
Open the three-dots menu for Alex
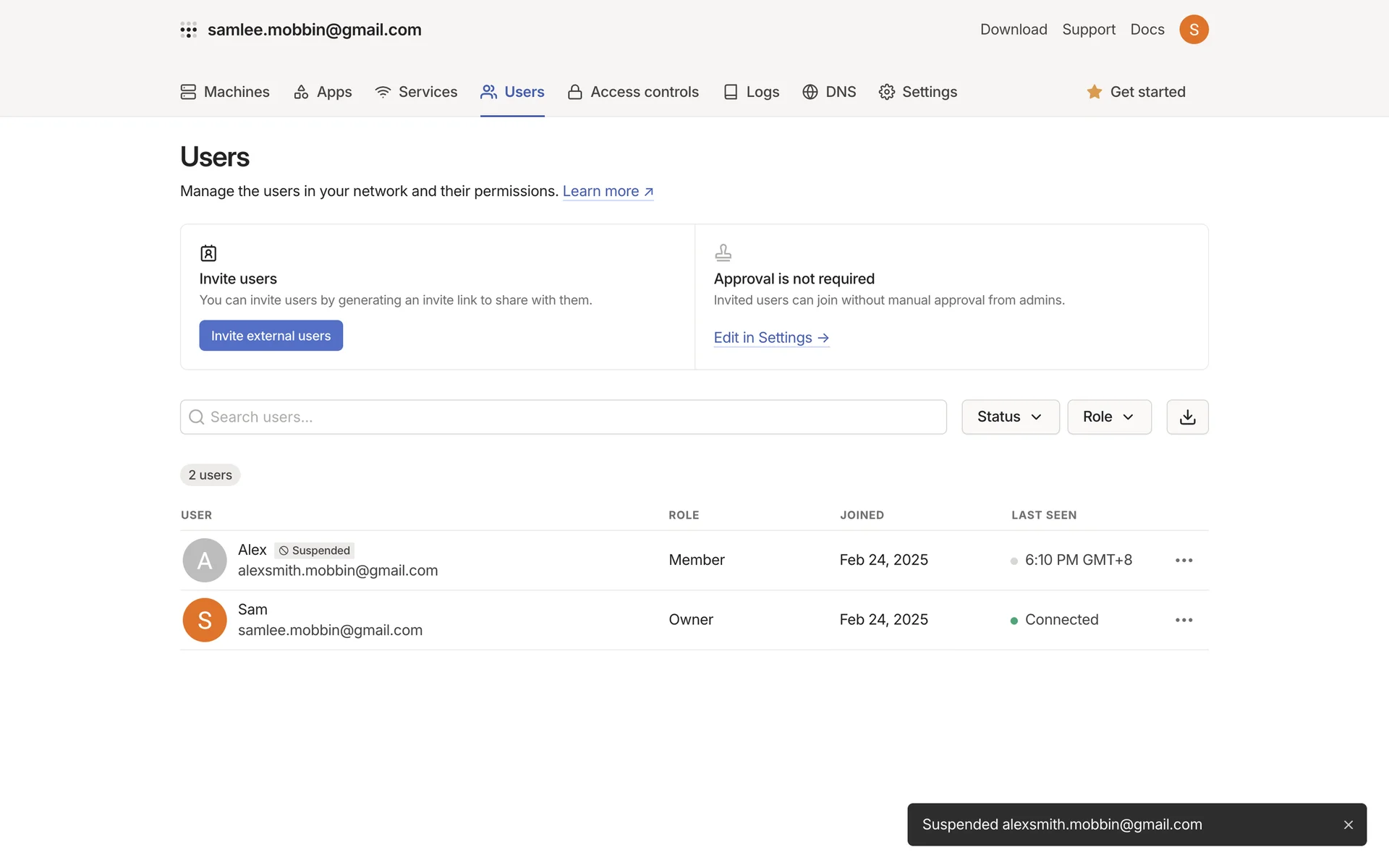pos(1184,560)
